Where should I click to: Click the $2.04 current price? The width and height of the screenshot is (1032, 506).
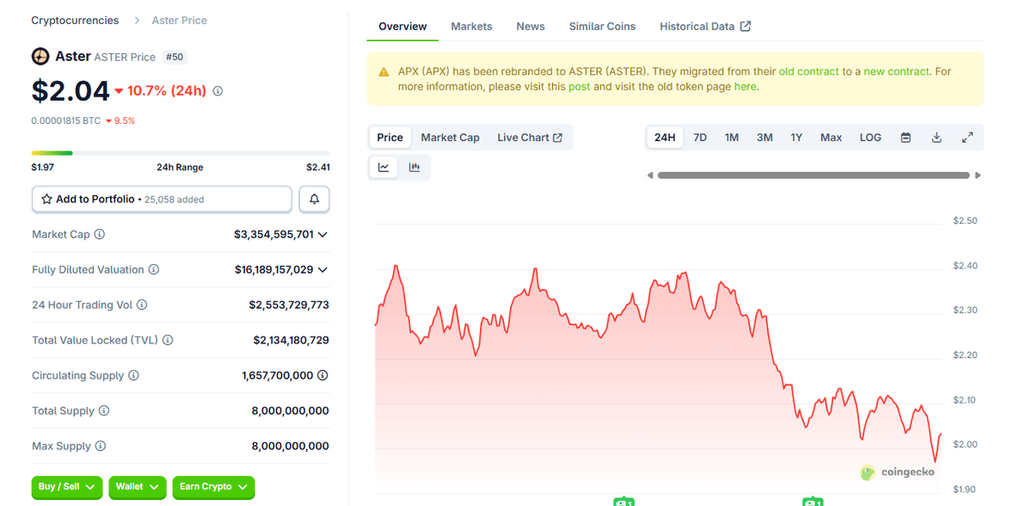click(70, 91)
